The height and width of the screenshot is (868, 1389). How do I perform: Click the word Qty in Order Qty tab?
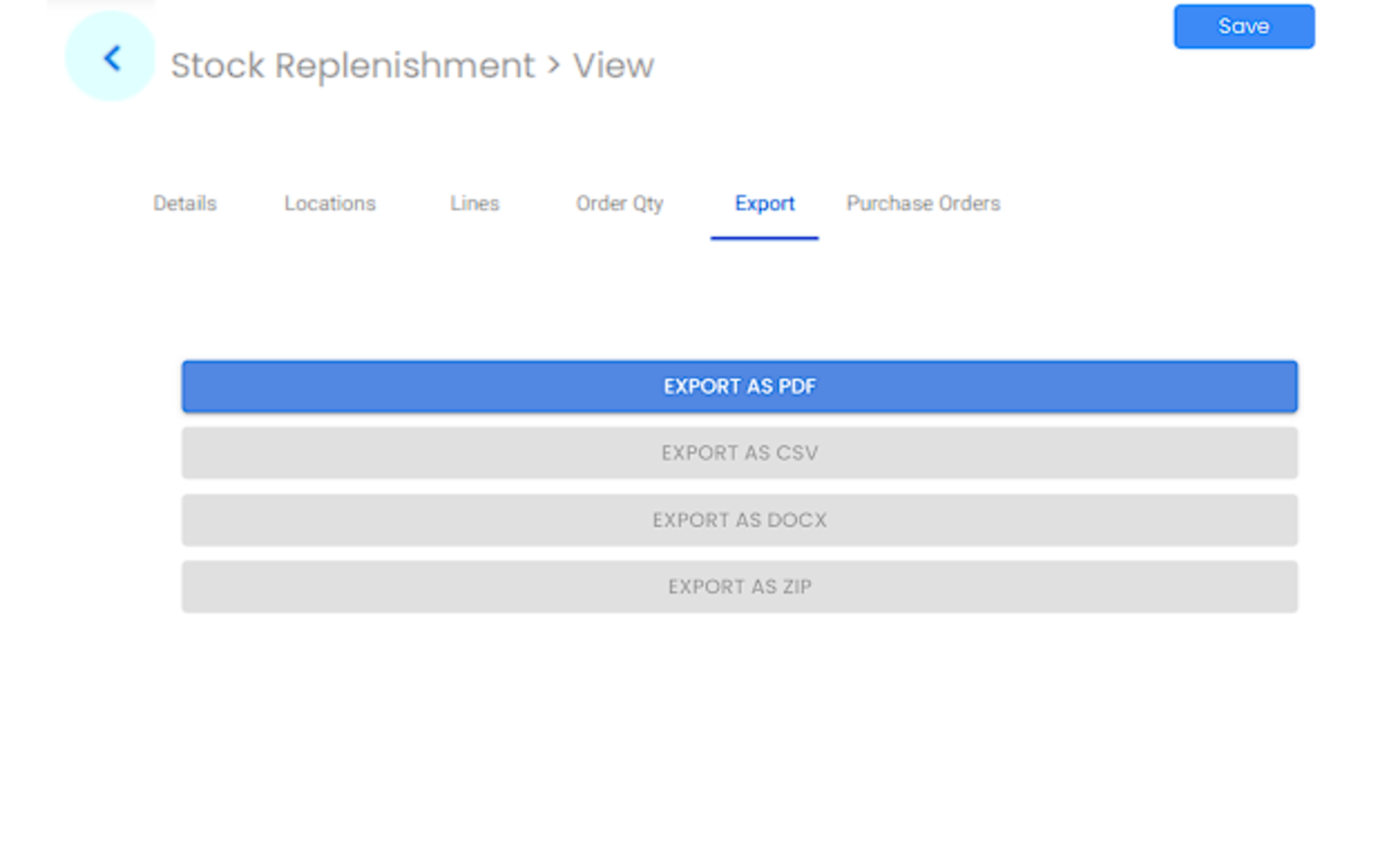pyautogui.click(x=647, y=203)
